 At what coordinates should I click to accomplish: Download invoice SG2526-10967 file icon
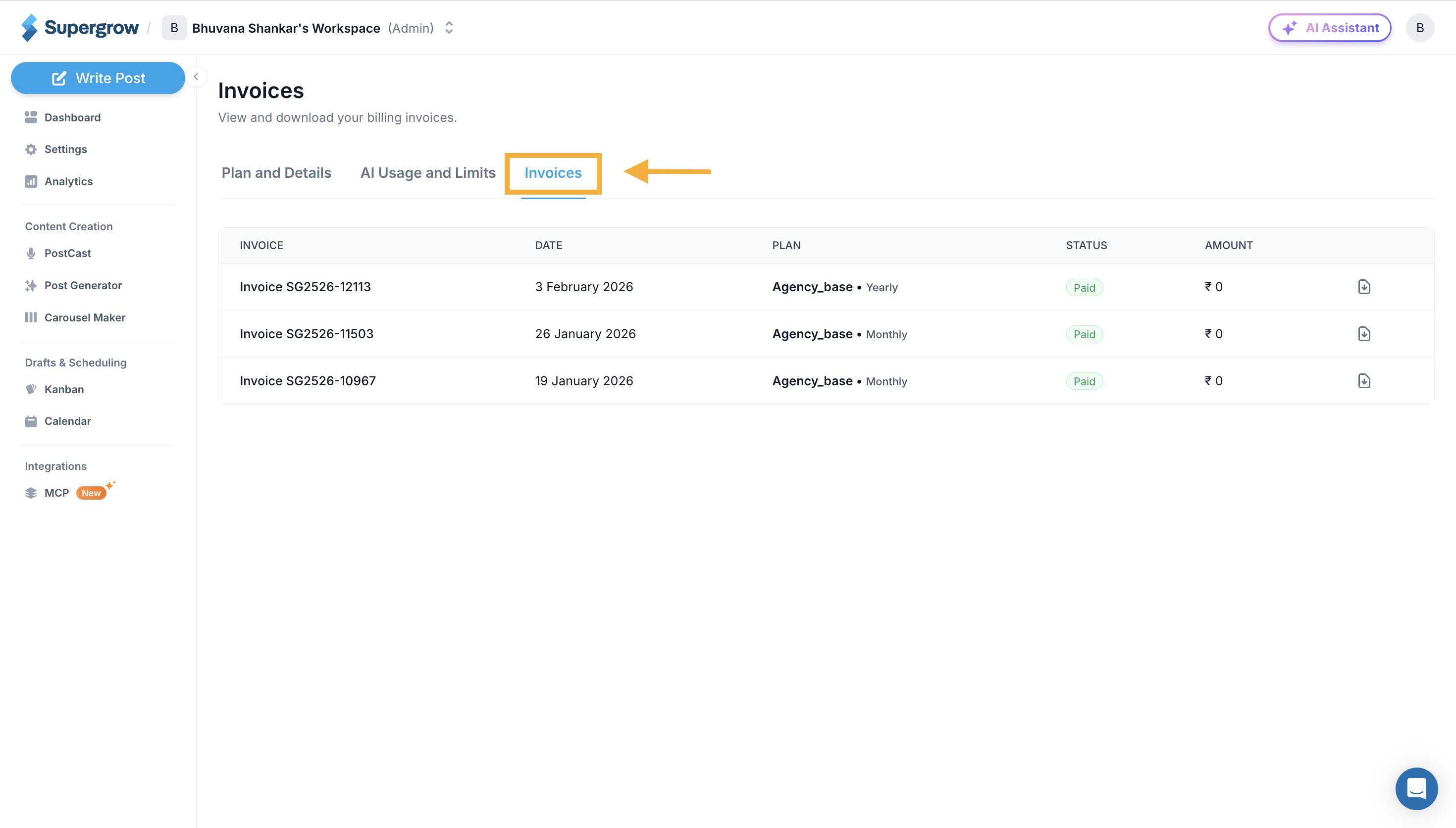point(1364,381)
